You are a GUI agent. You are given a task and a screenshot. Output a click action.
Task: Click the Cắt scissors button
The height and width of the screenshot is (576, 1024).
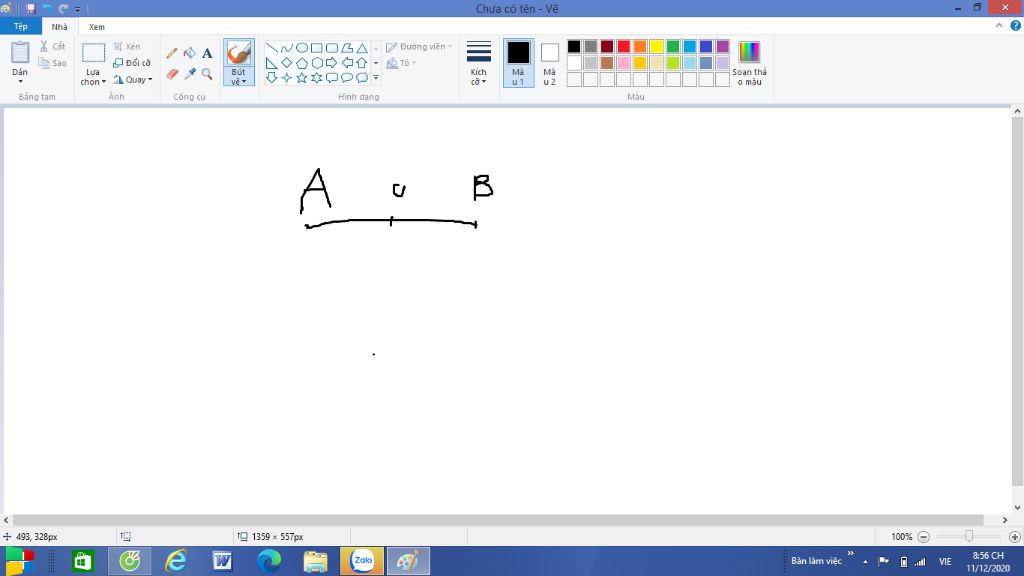pos(52,46)
